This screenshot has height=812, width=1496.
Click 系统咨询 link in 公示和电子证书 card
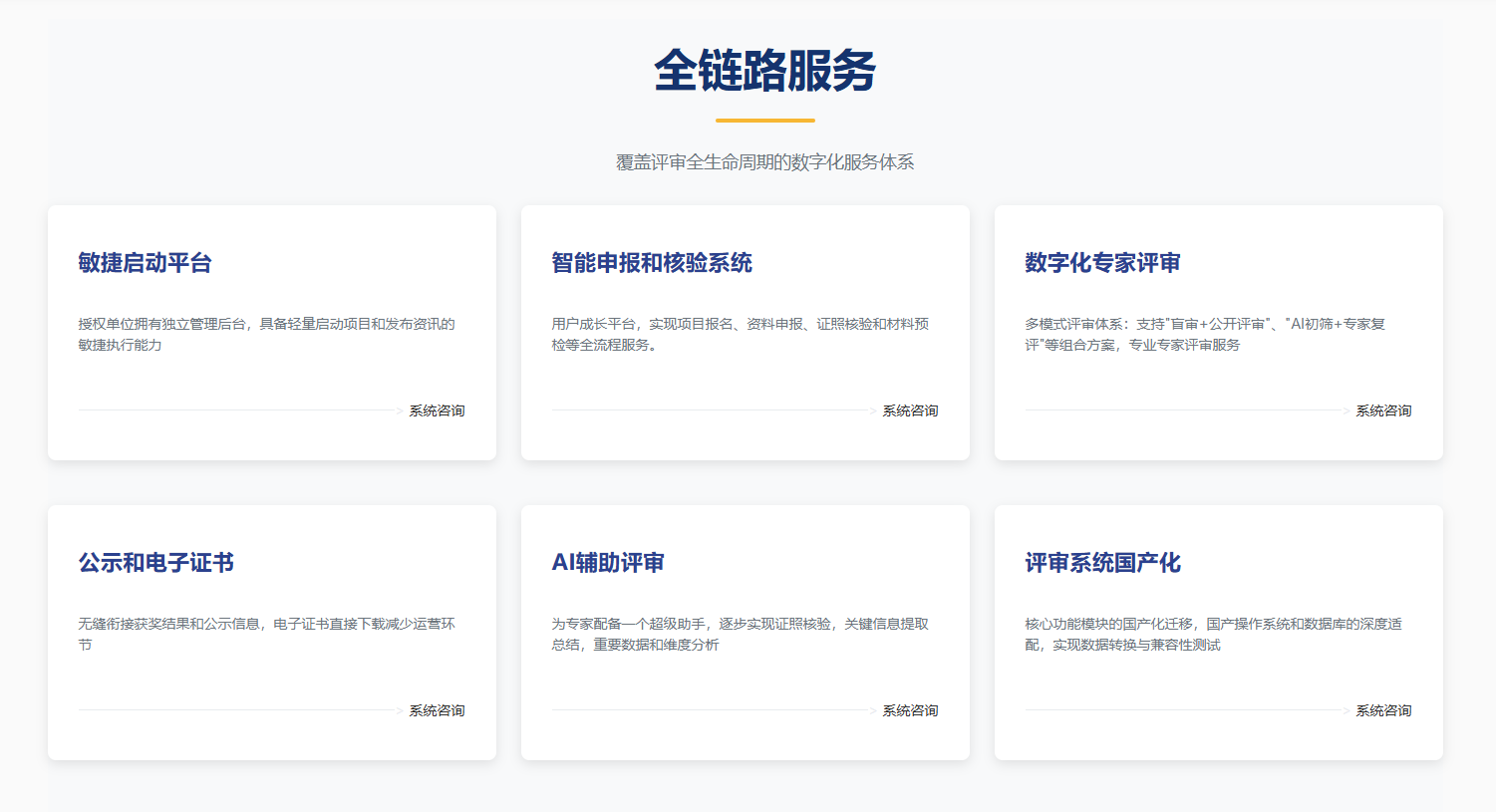click(437, 710)
